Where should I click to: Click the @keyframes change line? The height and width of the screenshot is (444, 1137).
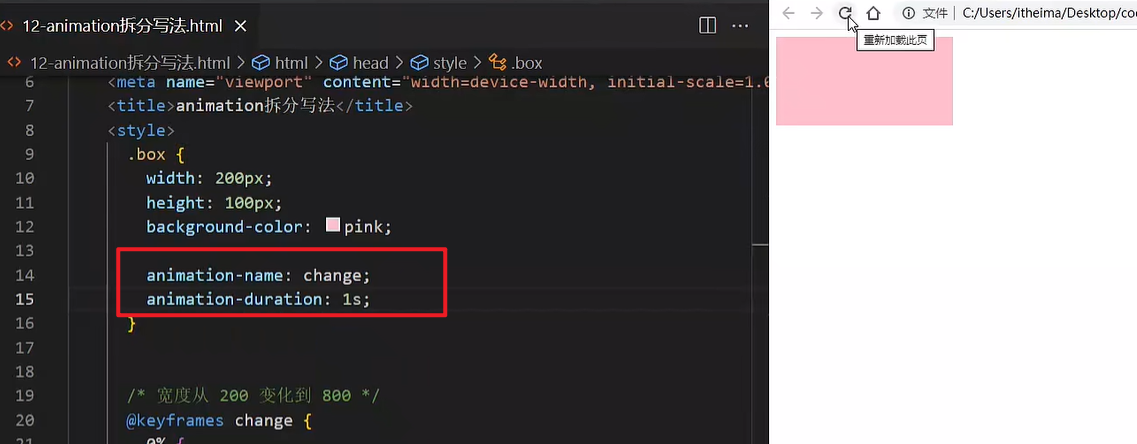[210, 420]
